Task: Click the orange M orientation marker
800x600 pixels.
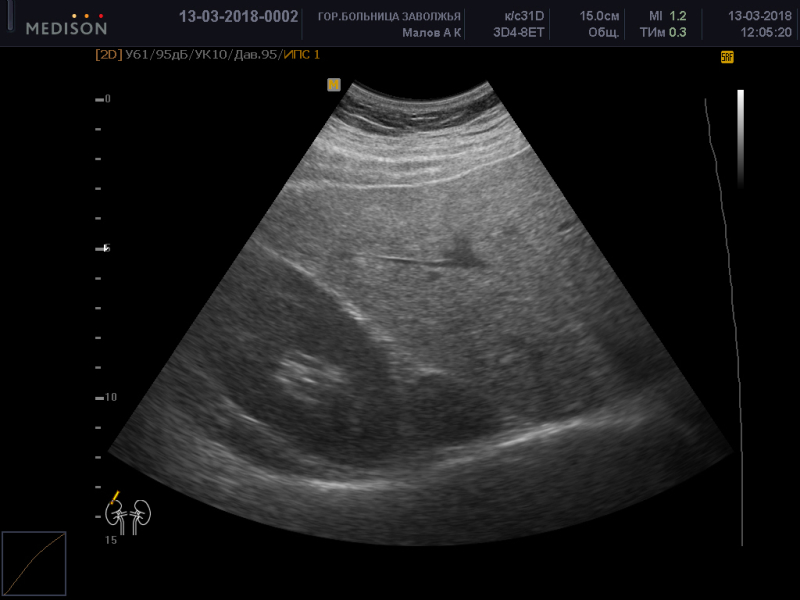Action: pos(334,85)
